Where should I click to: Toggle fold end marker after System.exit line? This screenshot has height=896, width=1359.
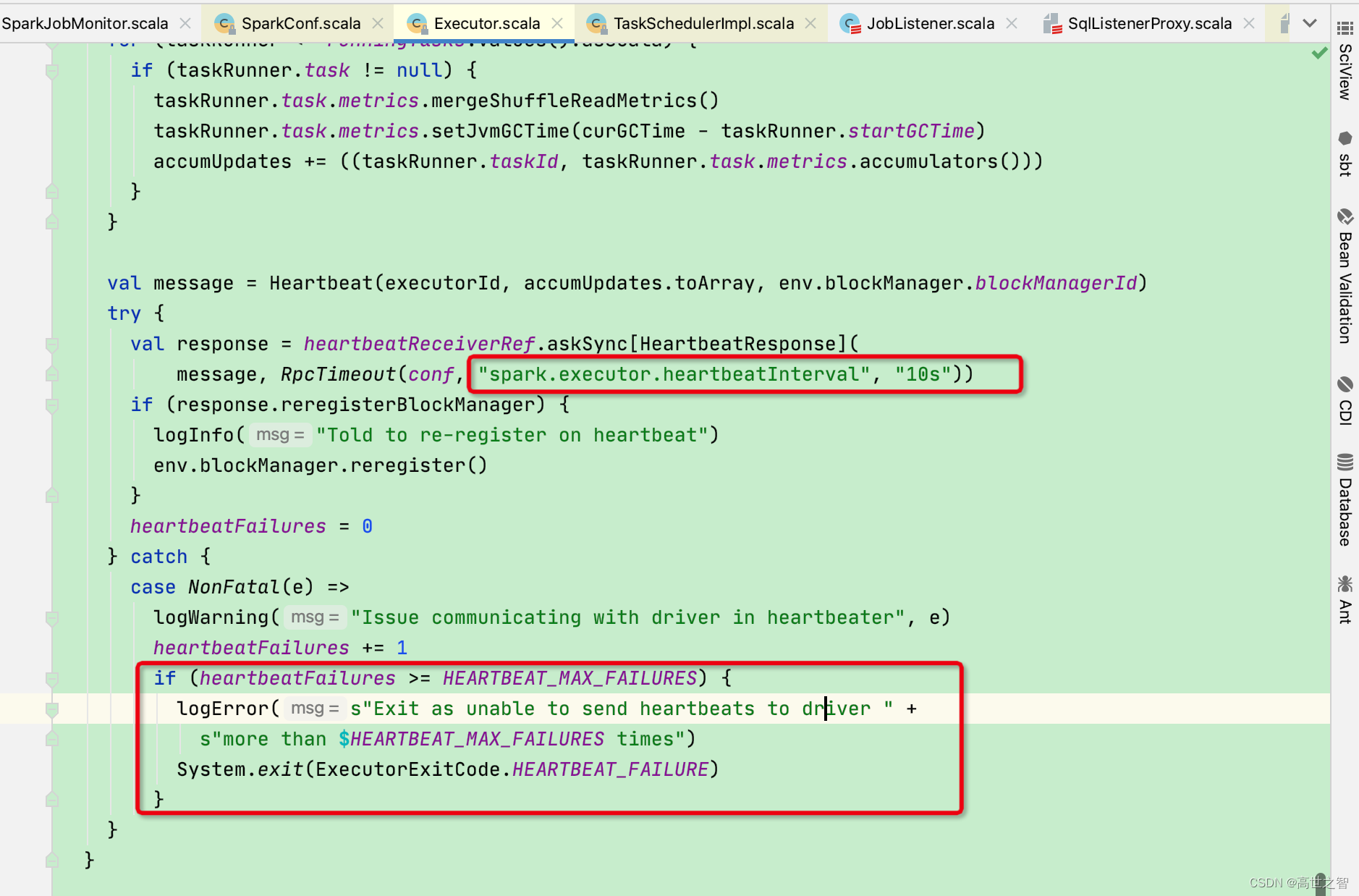pyautogui.click(x=52, y=800)
